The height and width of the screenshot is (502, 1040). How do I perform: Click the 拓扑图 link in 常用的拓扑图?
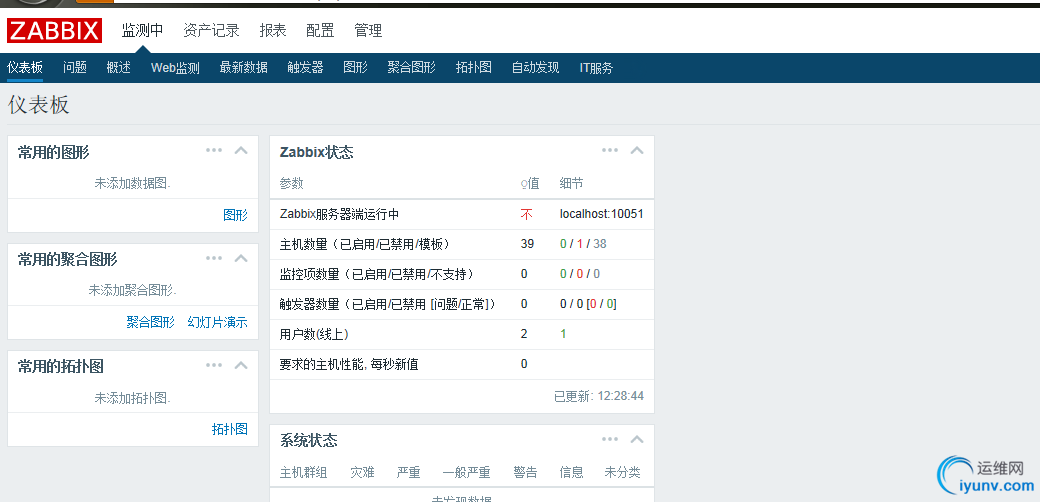coord(229,429)
